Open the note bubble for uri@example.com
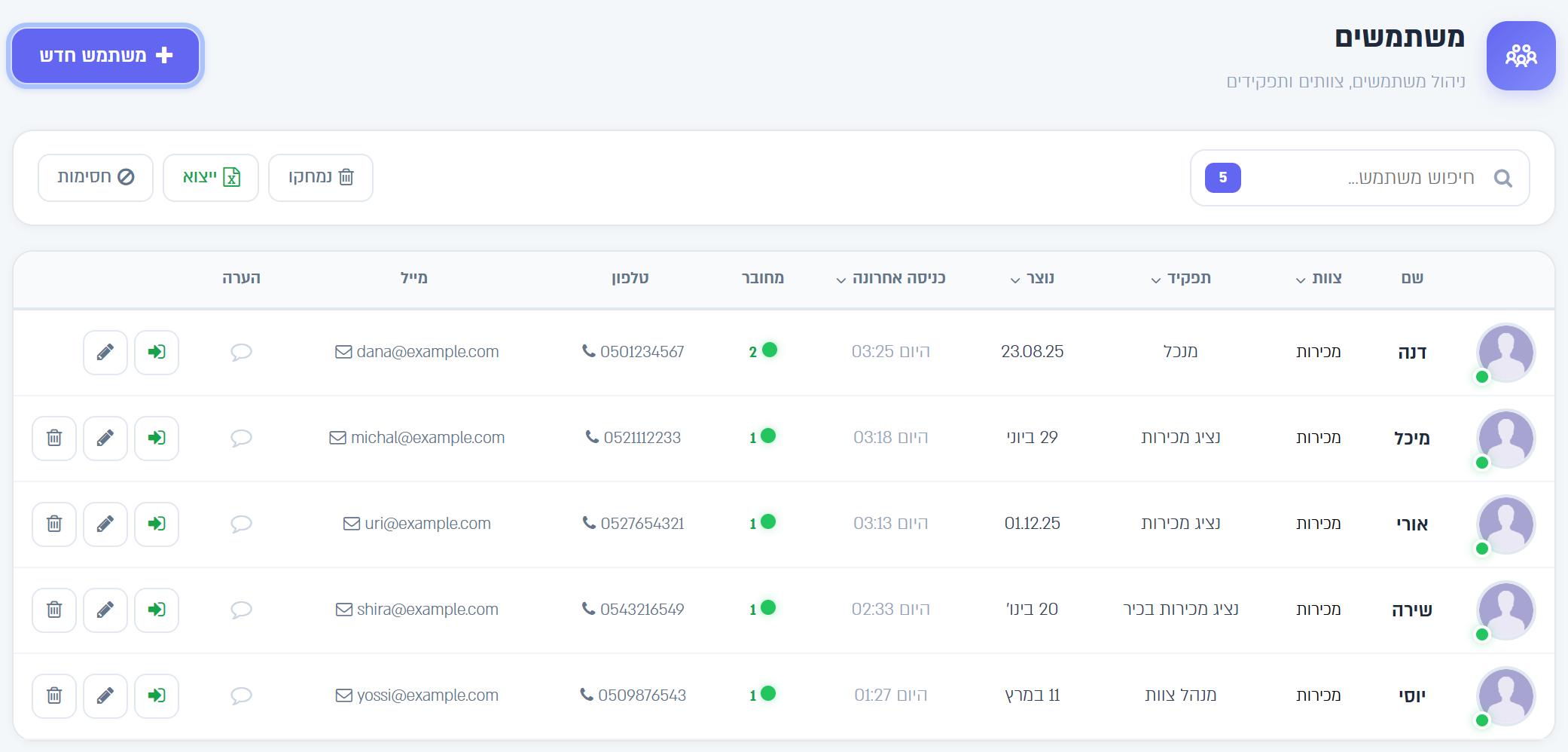The image size is (1568, 752). click(x=241, y=524)
